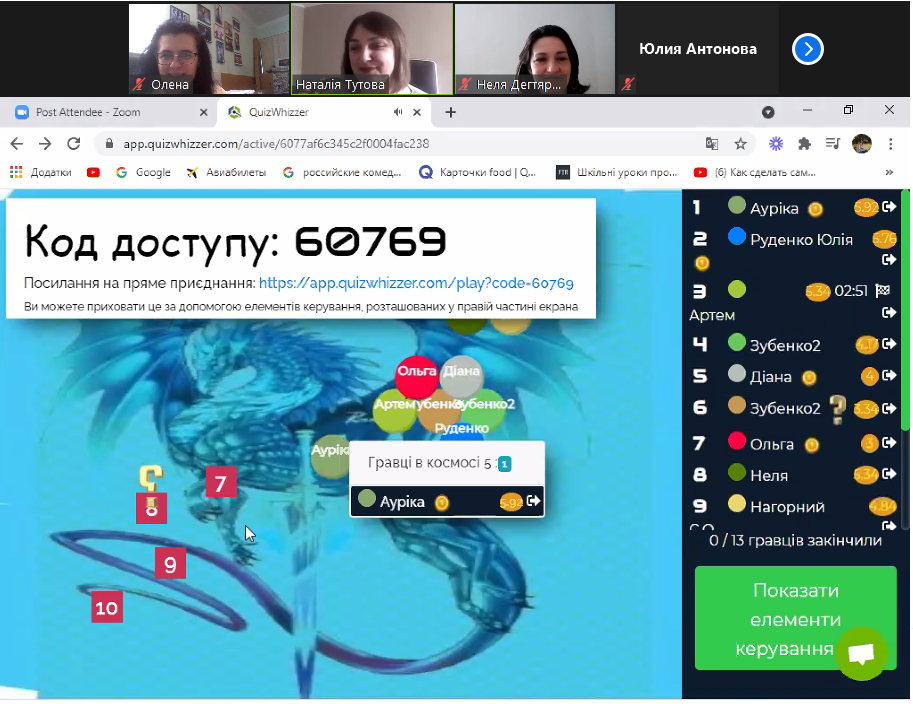Viewport: 913px width, 704px height.
Task: Click the Руденко Юлія leaderboard name
Action: pyautogui.click(x=801, y=239)
